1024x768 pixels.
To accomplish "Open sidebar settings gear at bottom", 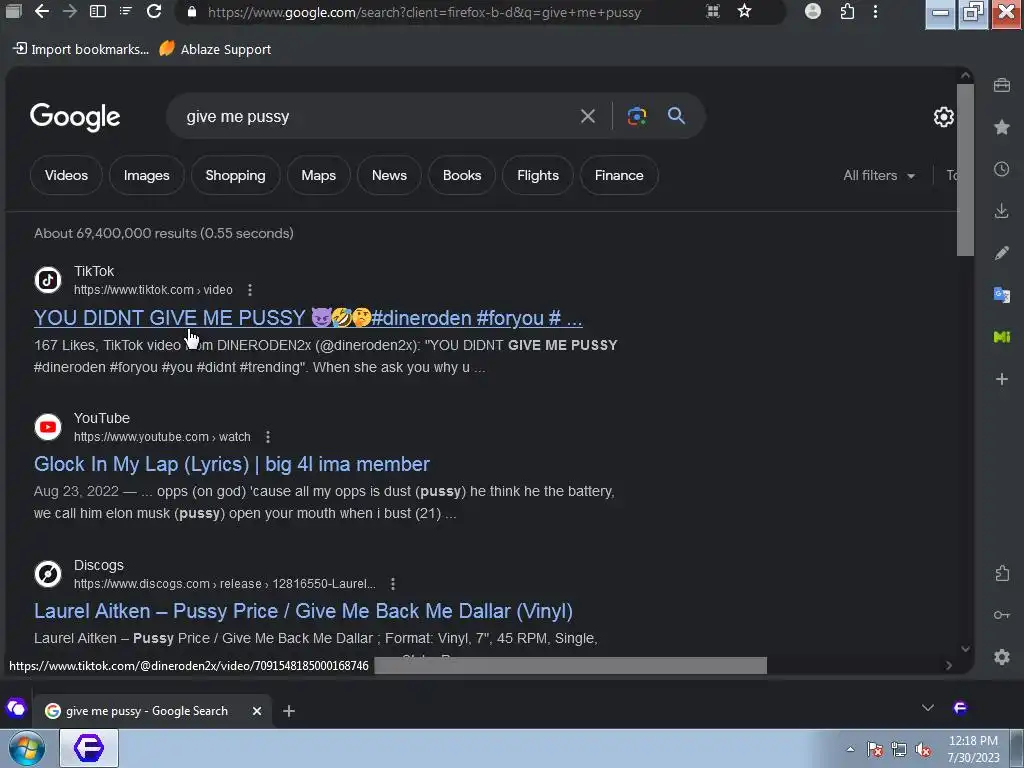I will tap(1002, 656).
